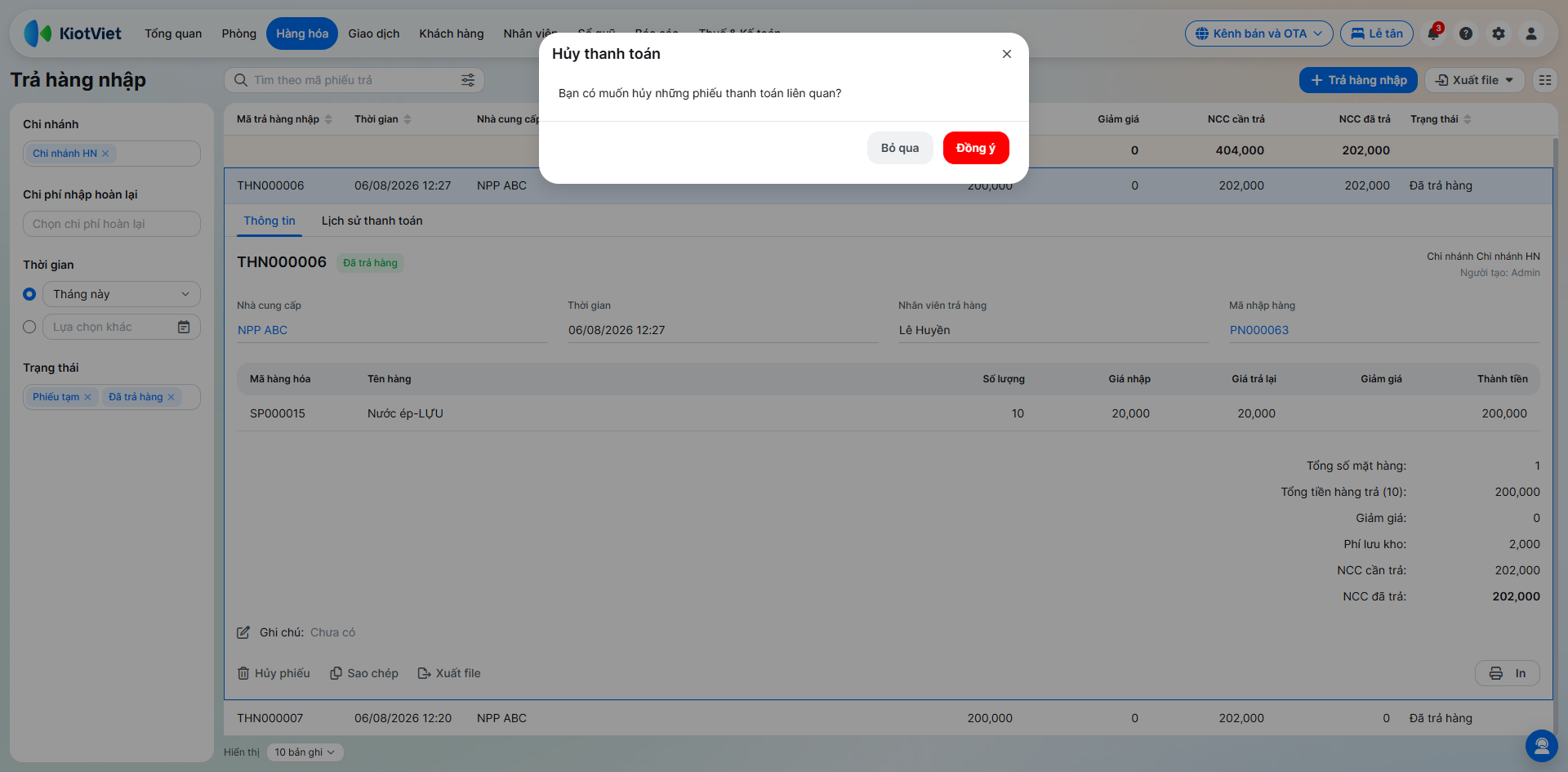
Task: Click the calendar icon in Lựa chọn khác
Action: (x=184, y=327)
